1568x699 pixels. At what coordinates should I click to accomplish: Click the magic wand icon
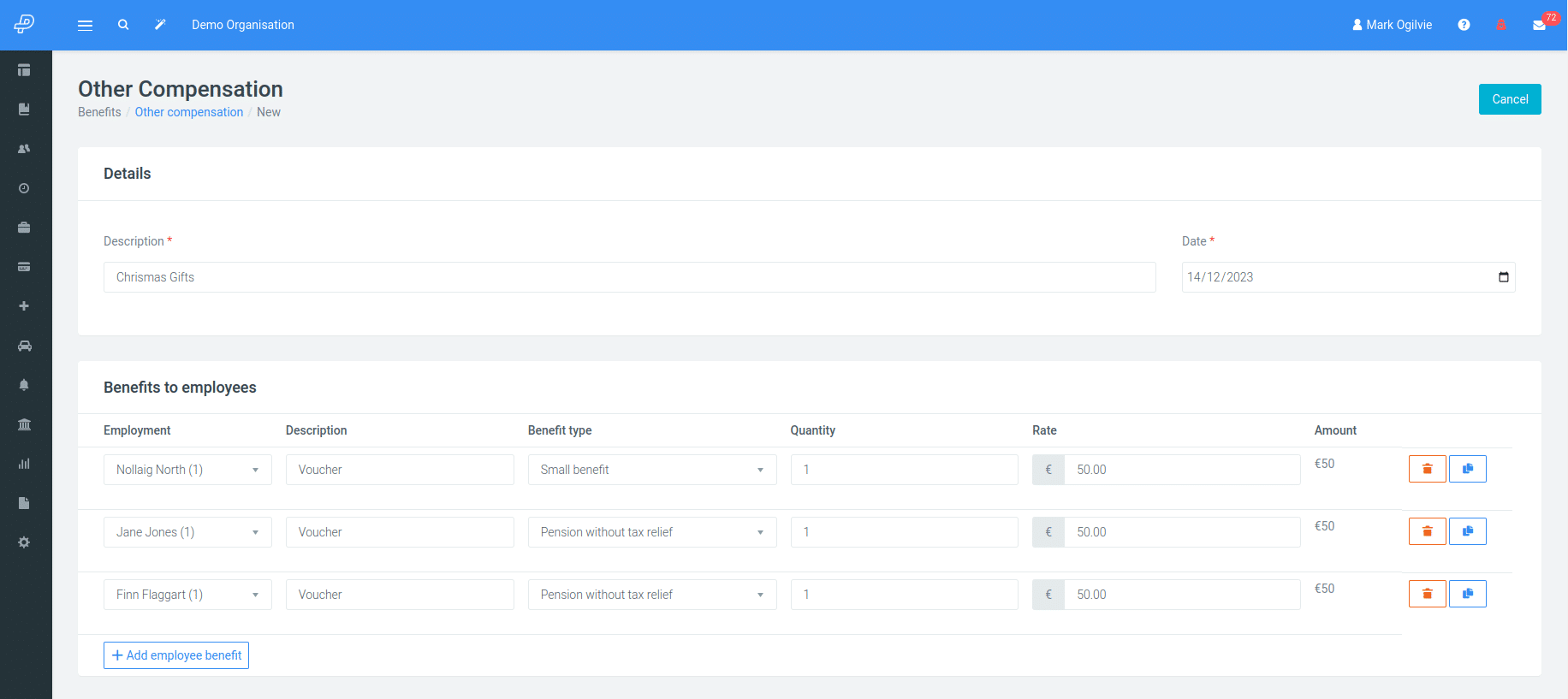tap(160, 25)
